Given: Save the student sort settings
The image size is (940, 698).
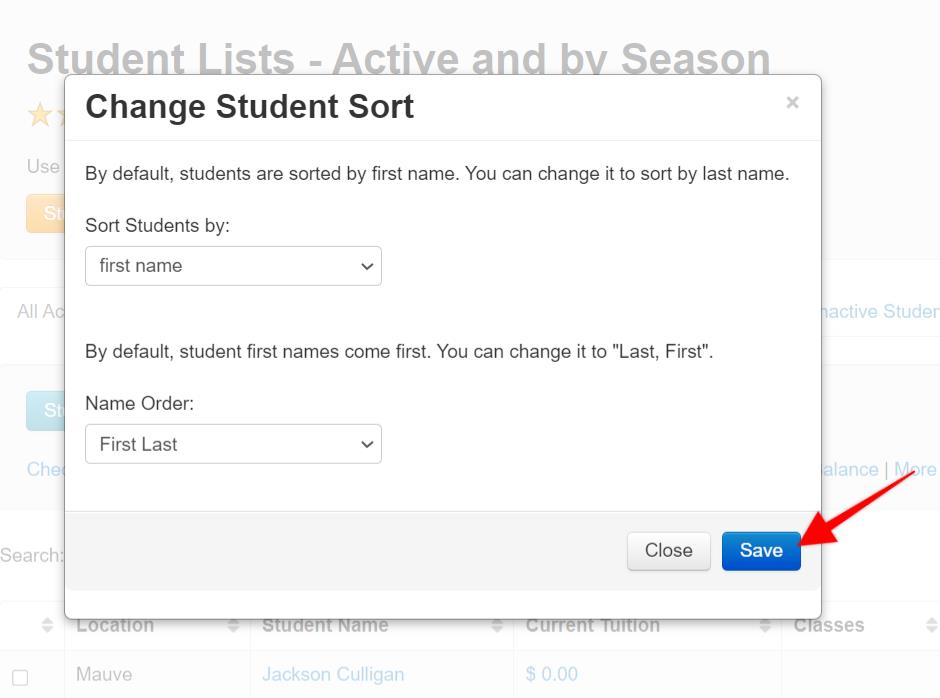Looking at the screenshot, I should [x=761, y=550].
